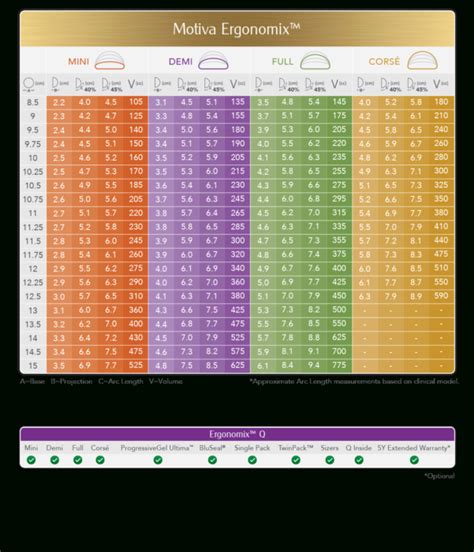The image size is (474, 552).
Task: Click the purple DEMI section label
Action: pyautogui.click(x=180, y=62)
